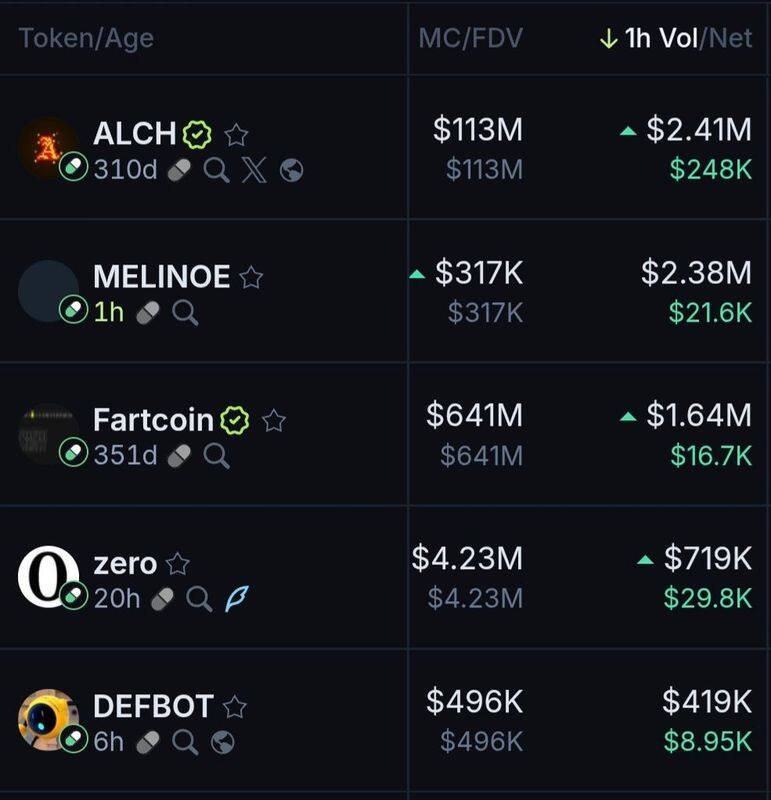The image size is (771, 800).
Task: Star the MELINOE token as favorite
Action: click(251, 277)
